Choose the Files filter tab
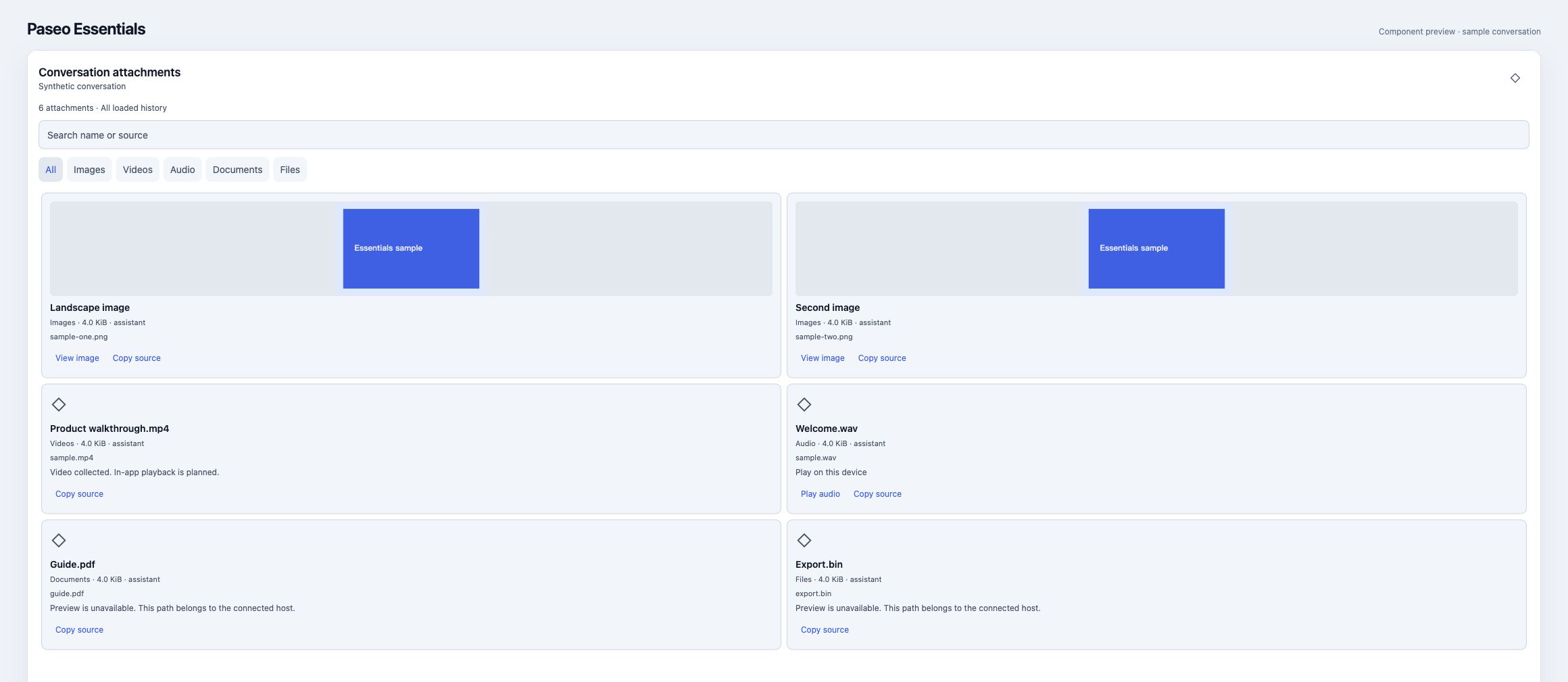Viewport: 1568px width, 682px height. pyautogui.click(x=290, y=170)
